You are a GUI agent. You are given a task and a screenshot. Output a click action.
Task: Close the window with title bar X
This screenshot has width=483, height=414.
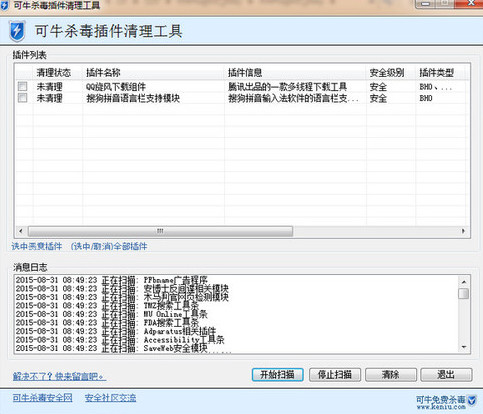(x=471, y=4)
